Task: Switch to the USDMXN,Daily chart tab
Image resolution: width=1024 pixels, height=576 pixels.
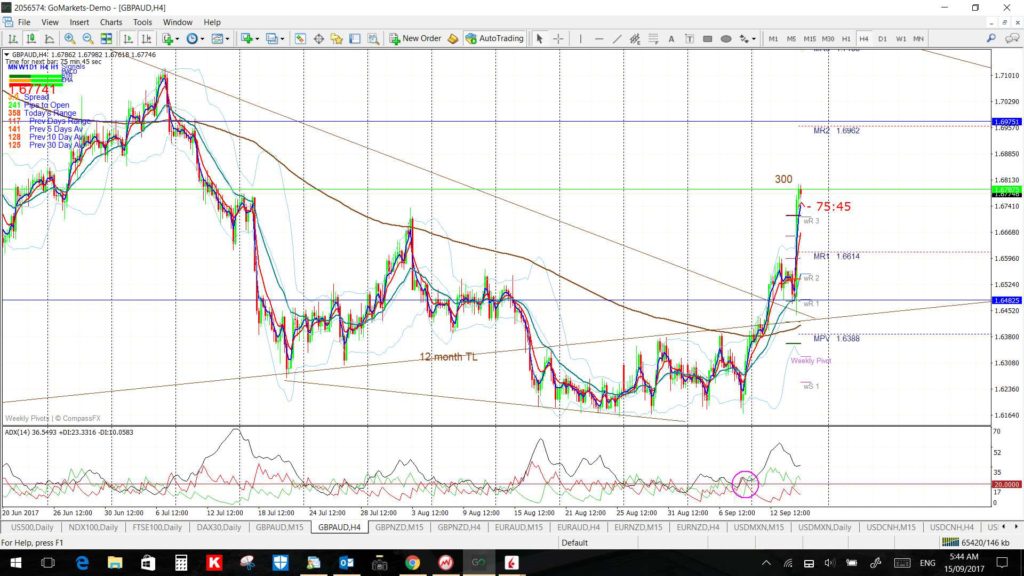Action: (x=825, y=527)
